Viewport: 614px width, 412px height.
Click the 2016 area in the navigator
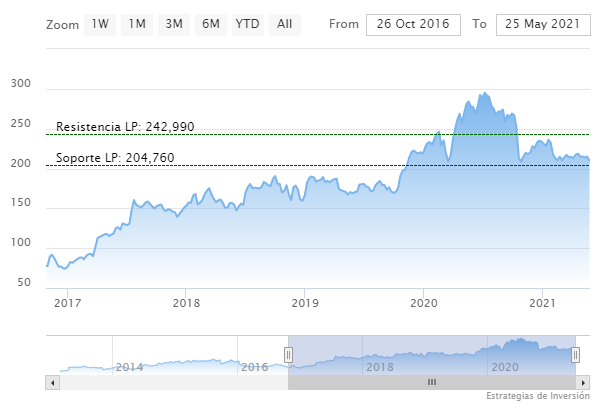254,367
